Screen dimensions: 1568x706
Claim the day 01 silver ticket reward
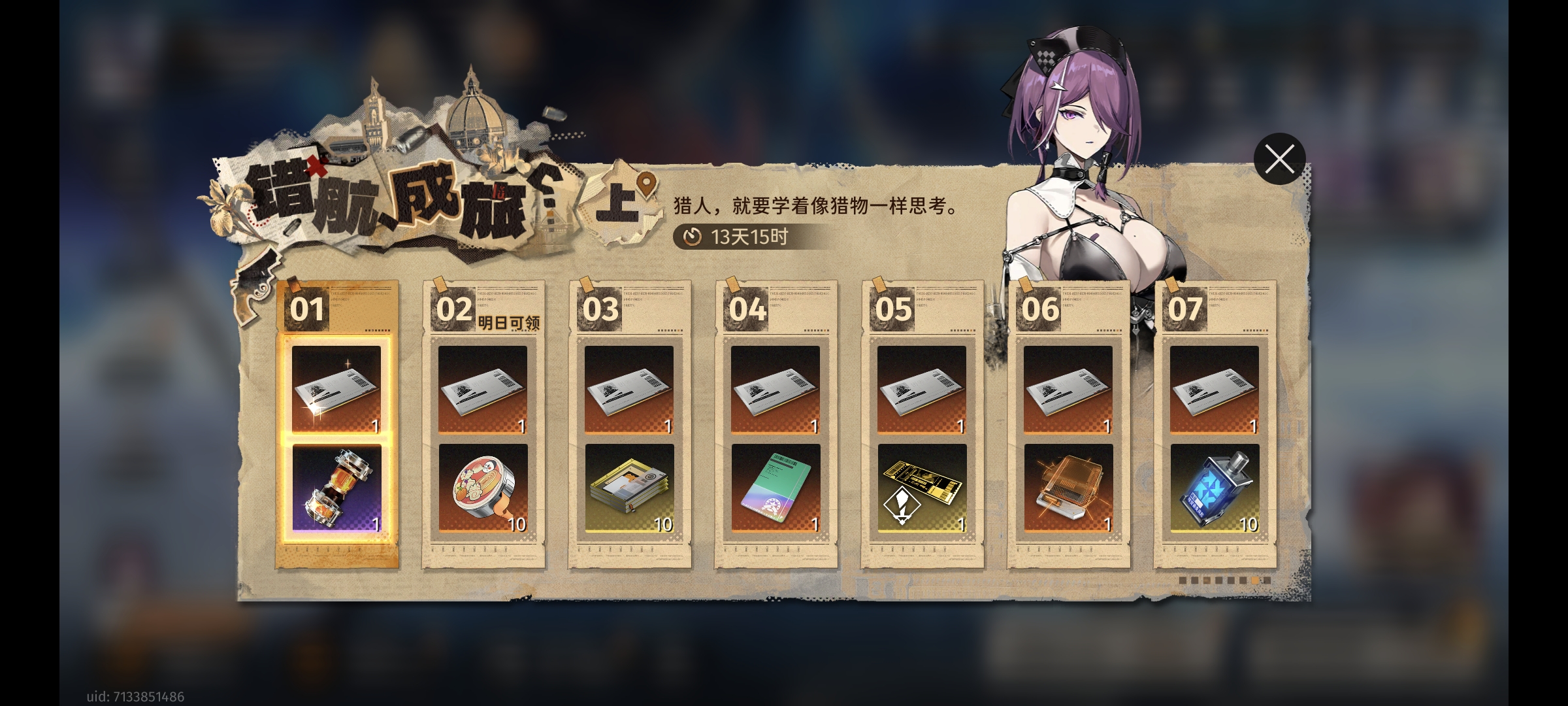336,390
